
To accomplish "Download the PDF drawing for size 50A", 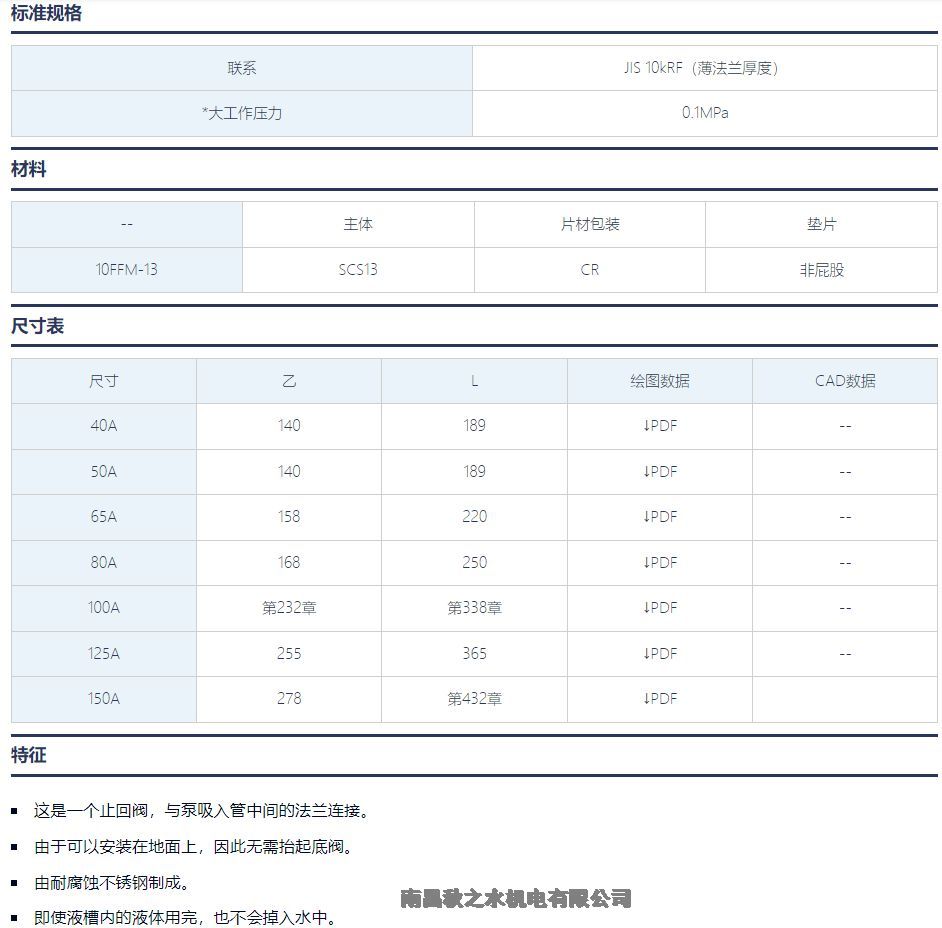I will click(x=659, y=471).
